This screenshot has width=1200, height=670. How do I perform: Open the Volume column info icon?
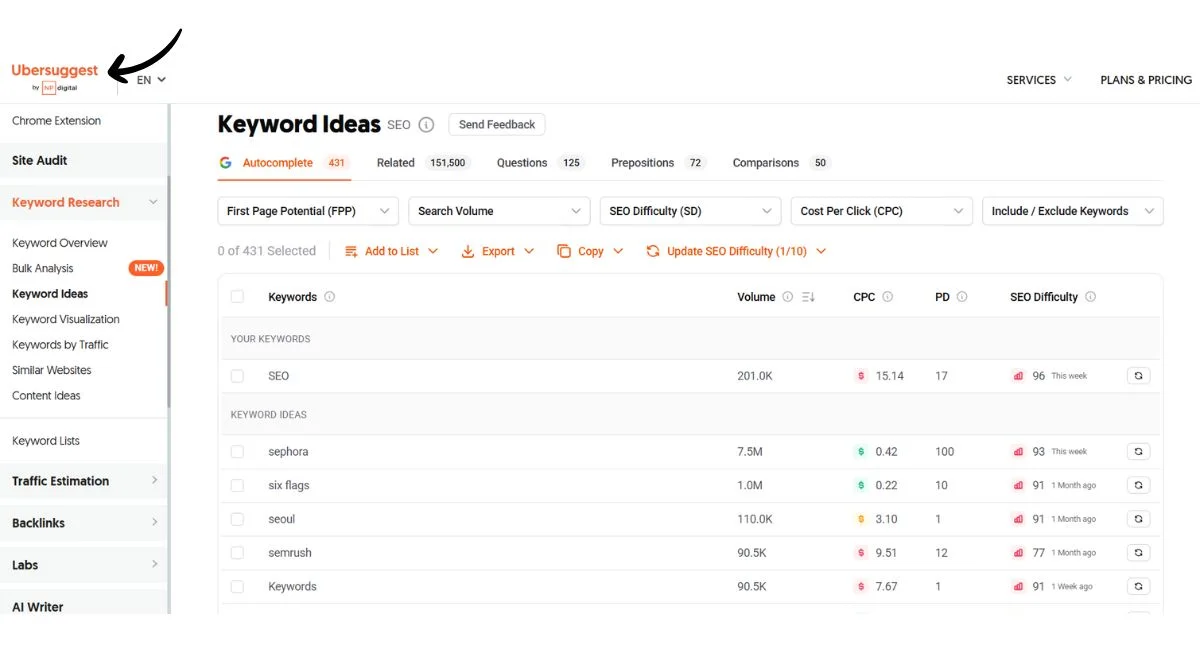click(x=788, y=297)
